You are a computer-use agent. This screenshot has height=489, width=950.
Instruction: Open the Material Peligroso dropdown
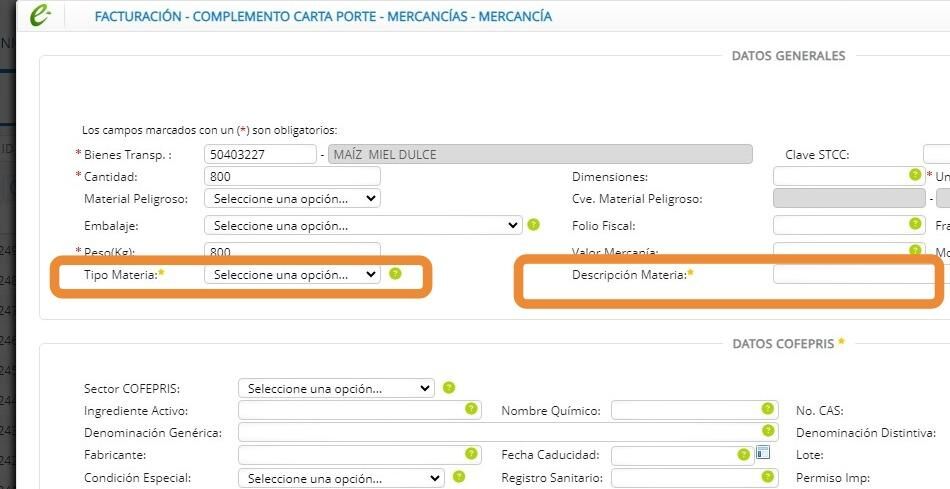point(292,199)
